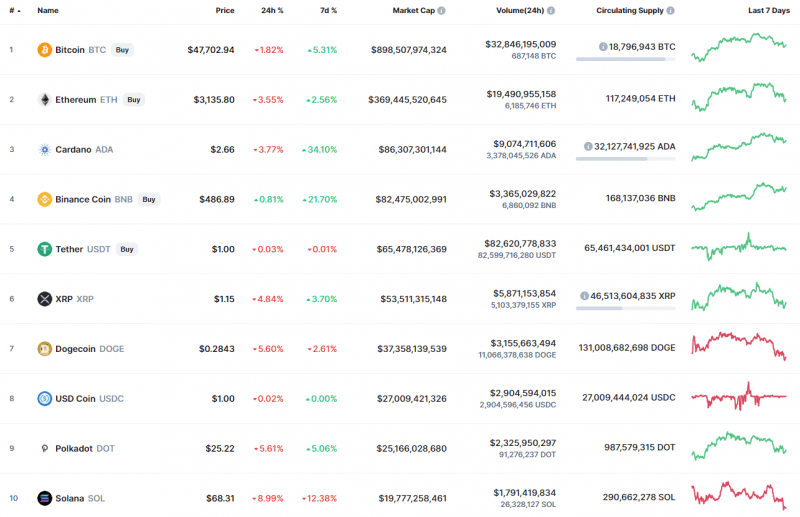Click the Buy button next to Tether
The height and width of the screenshot is (517, 800).
127,249
